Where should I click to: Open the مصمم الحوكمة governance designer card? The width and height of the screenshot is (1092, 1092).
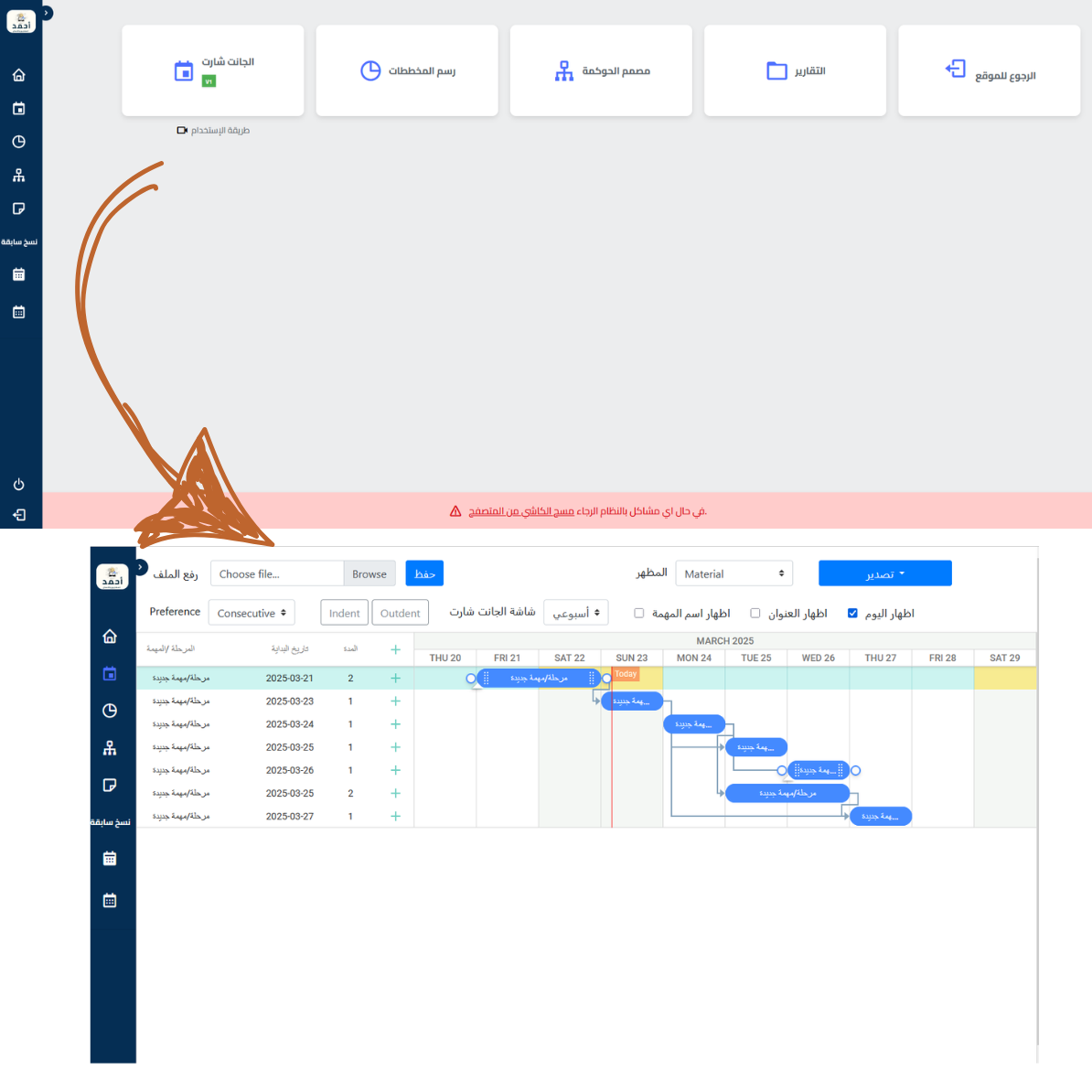(x=601, y=70)
